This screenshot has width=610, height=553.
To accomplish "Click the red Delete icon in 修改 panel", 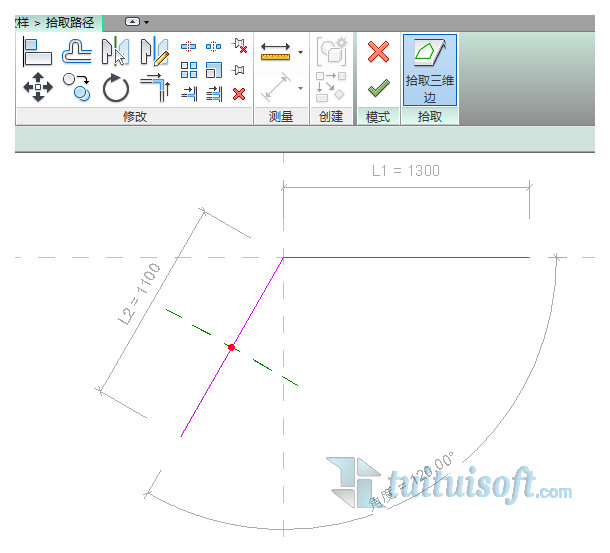I will point(239,94).
